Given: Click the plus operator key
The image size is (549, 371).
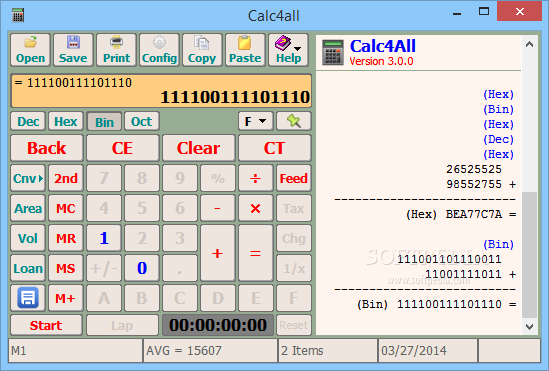Looking at the screenshot, I should click(217, 253).
